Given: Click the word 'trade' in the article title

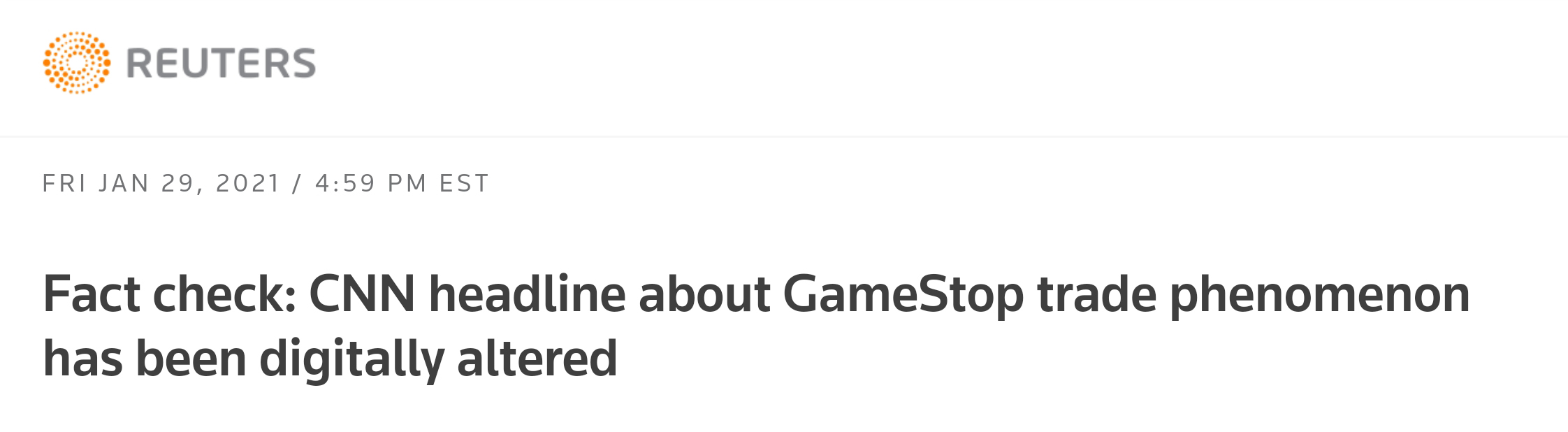Looking at the screenshot, I should click(x=1097, y=294).
